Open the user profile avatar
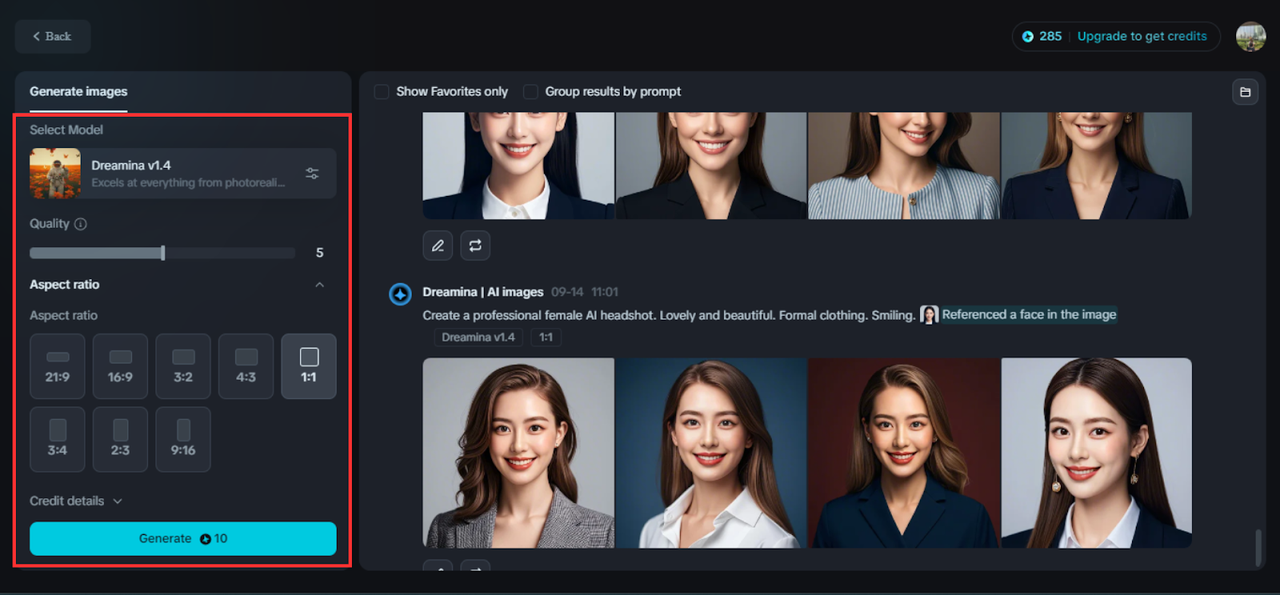The height and width of the screenshot is (595, 1280). click(1250, 36)
